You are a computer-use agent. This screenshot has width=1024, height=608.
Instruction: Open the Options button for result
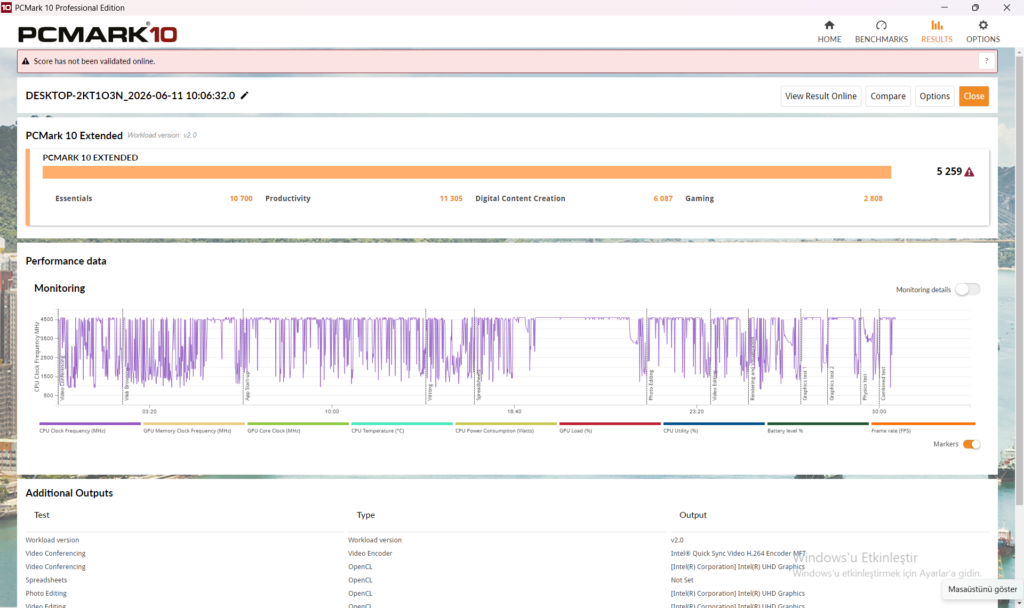(935, 96)
